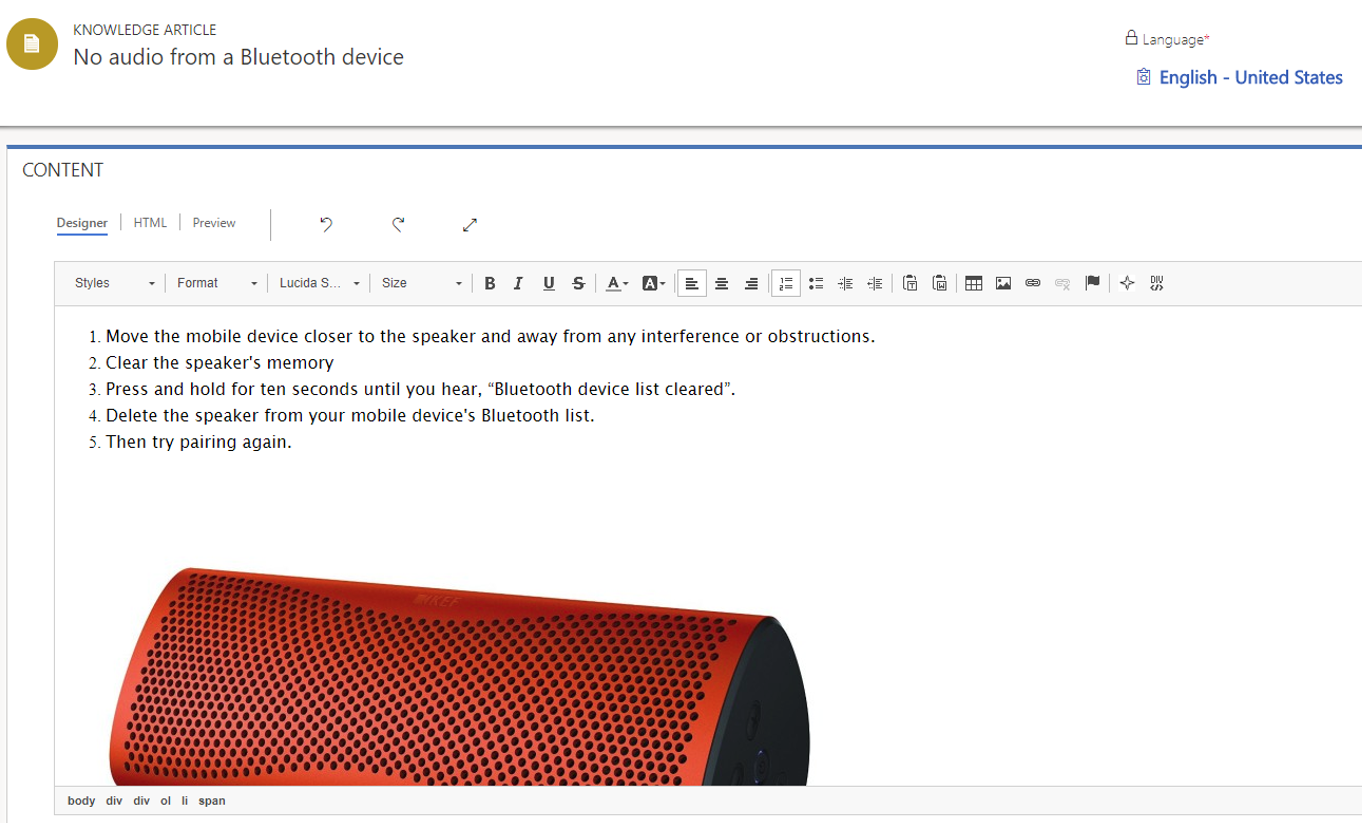Click the sparkle special-character icon
The image size is (1362, 823).
point(1127,284)
